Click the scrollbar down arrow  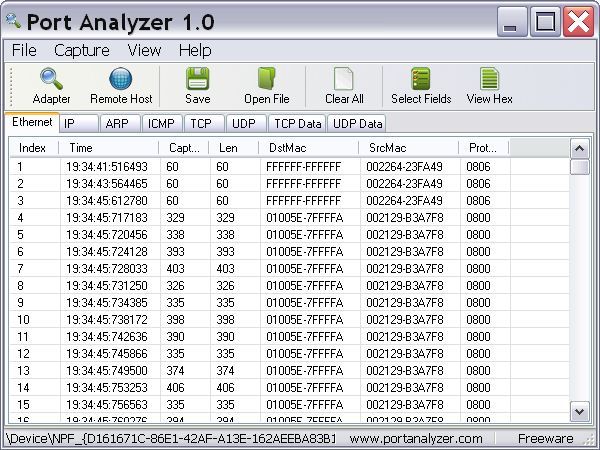pos(579,411)
